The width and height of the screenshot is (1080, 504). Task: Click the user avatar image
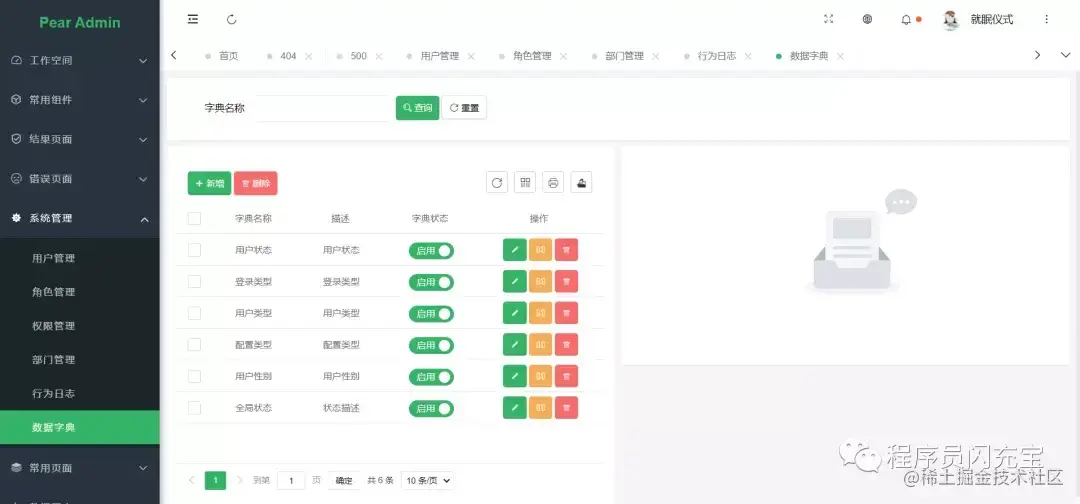(x=951, y=20)
